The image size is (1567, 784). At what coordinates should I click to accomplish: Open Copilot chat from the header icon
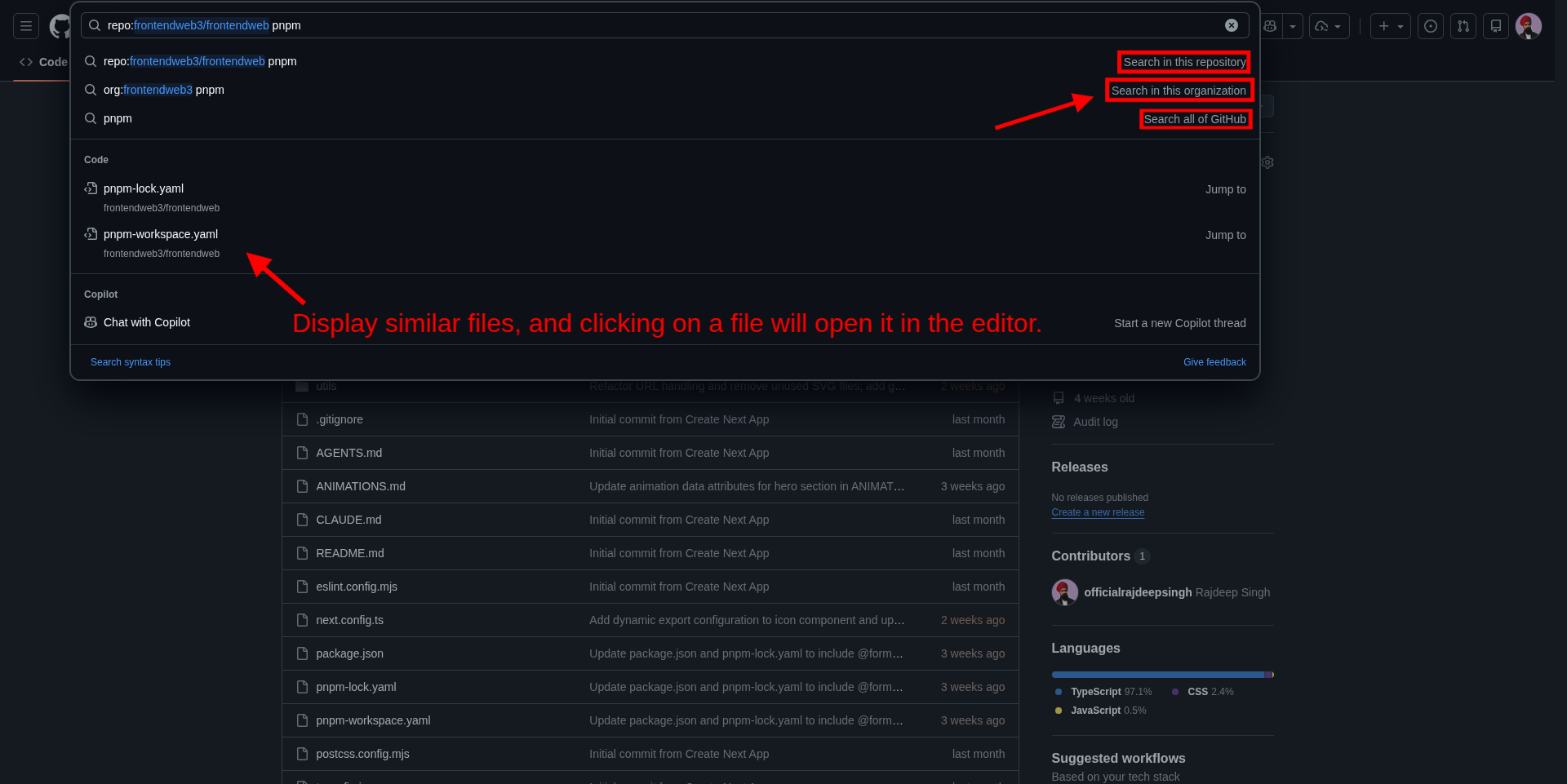pyautogui.click(x=1270, y=26)
